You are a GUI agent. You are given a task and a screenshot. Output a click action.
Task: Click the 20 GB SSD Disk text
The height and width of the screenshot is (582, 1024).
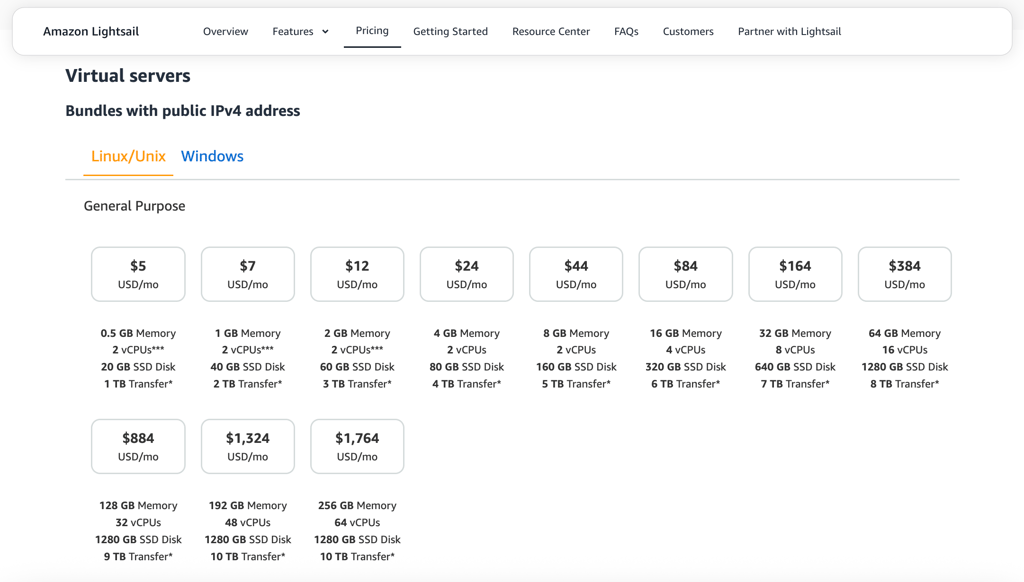[138, 367]
